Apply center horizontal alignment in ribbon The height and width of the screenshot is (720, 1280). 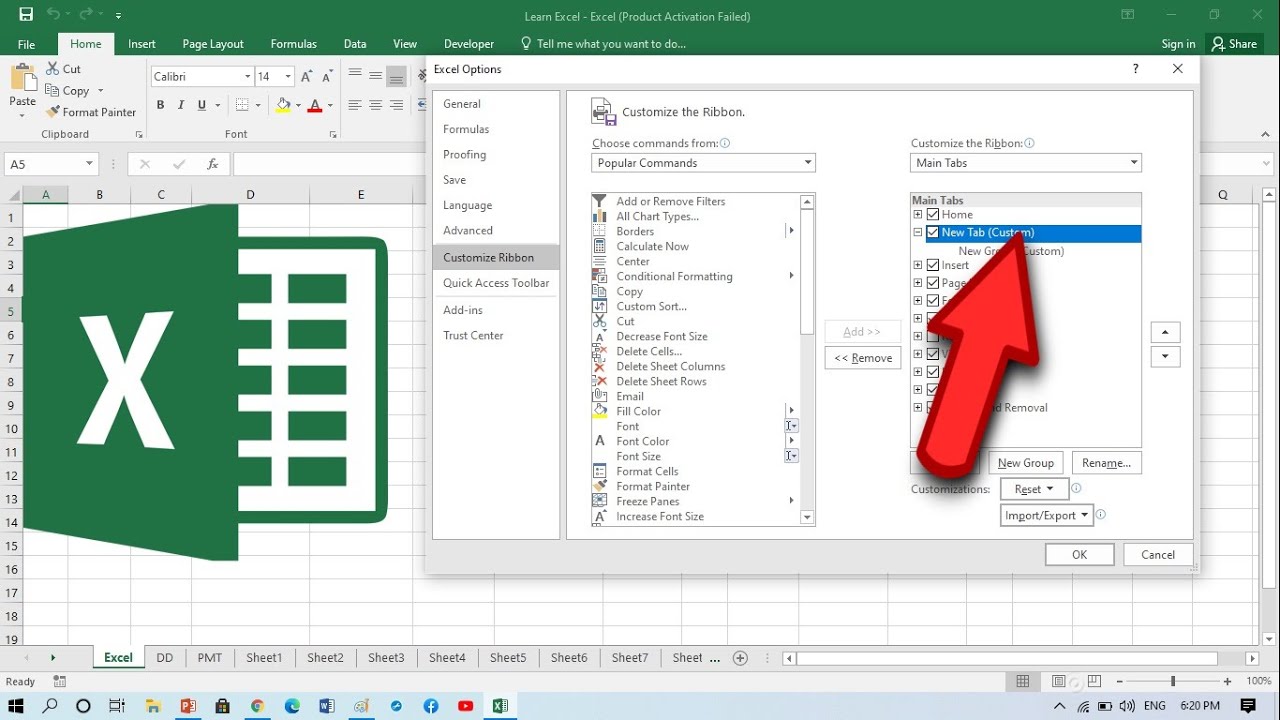click(x=376, y=105)
